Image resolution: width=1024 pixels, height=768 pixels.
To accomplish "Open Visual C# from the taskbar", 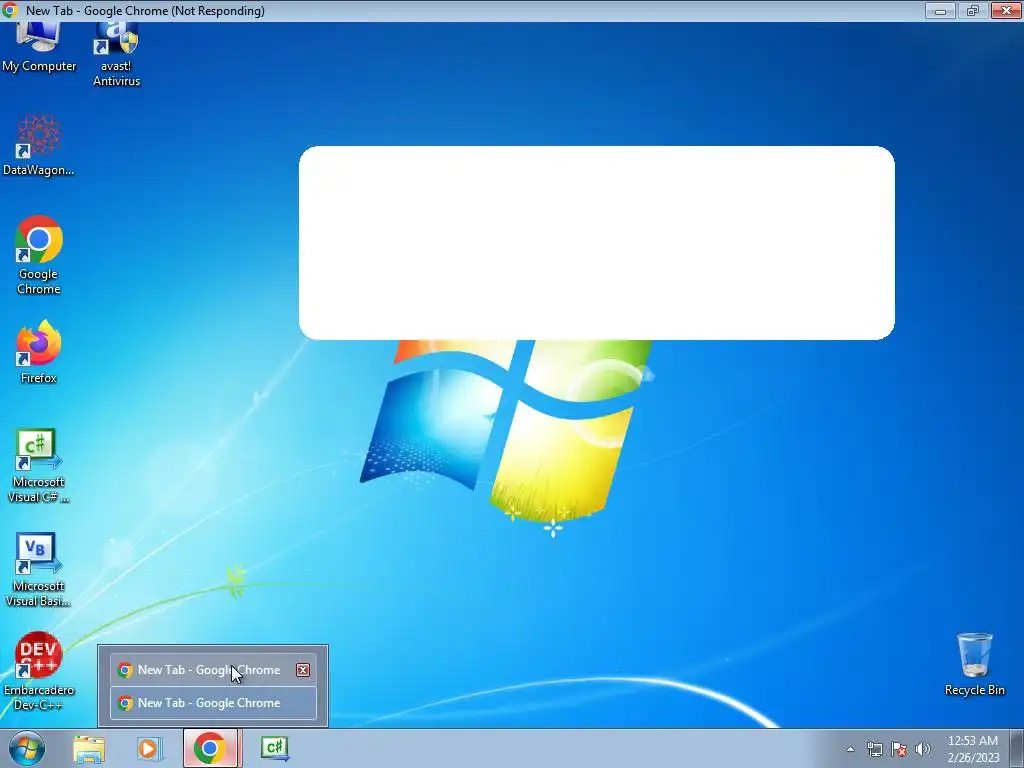I will [x=275, y=748].
